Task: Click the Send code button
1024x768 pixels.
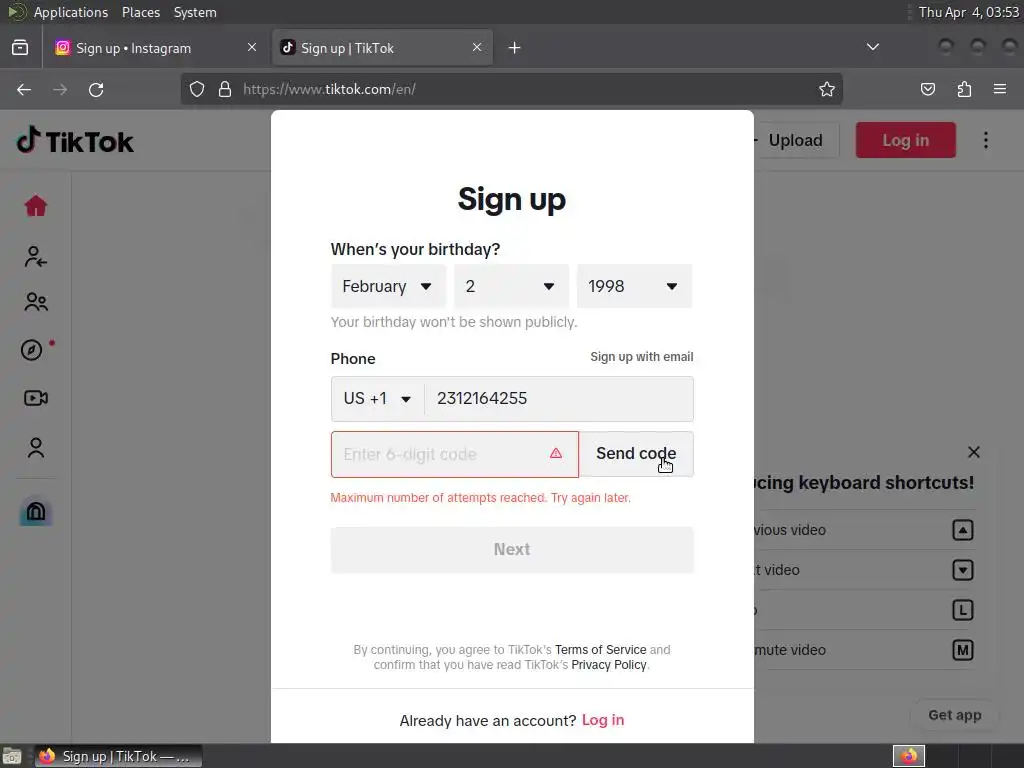Action: [x=636, y=454]
